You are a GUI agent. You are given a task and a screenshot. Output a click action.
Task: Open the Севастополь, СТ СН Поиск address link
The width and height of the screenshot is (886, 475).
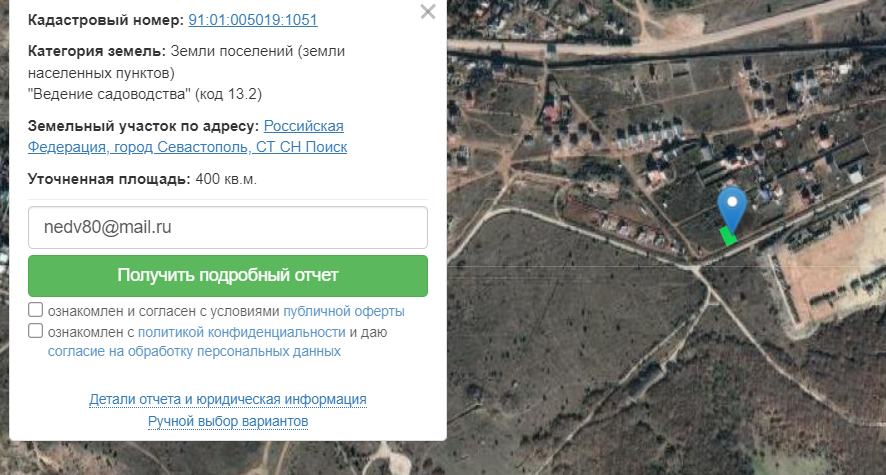coord(188,136)
